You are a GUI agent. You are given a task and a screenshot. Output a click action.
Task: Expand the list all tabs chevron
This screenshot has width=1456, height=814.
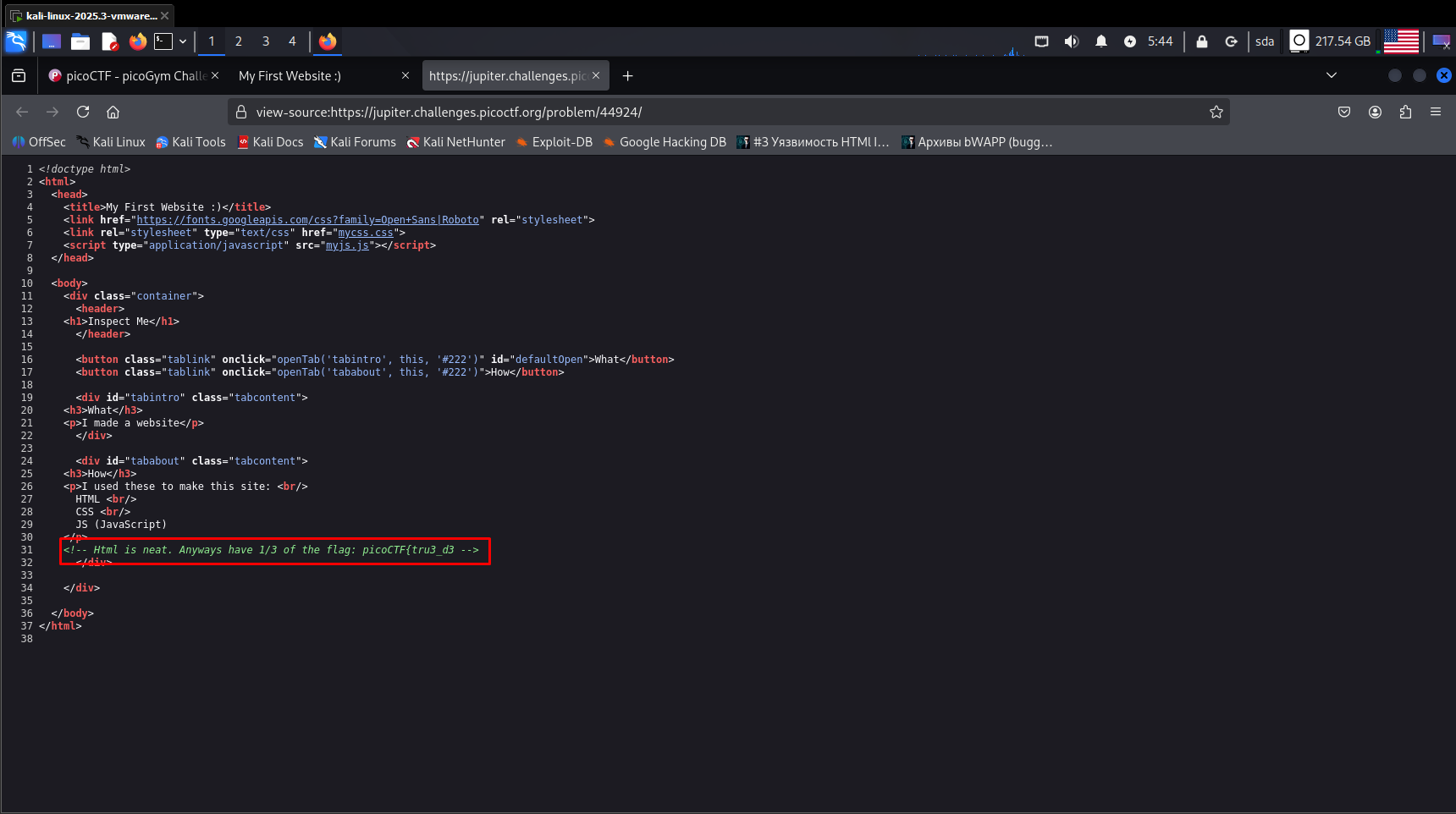pyautogui.click(x=1331, y=76)
